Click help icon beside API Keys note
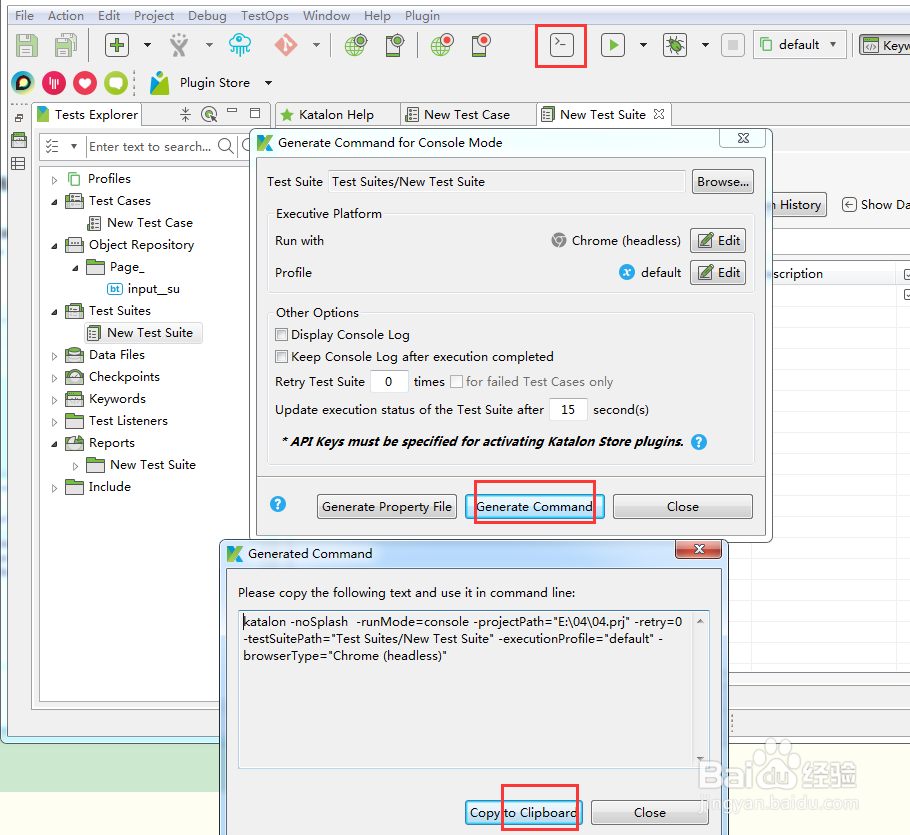The height and width of the screenshot is (835, 910). coord(699,442)
